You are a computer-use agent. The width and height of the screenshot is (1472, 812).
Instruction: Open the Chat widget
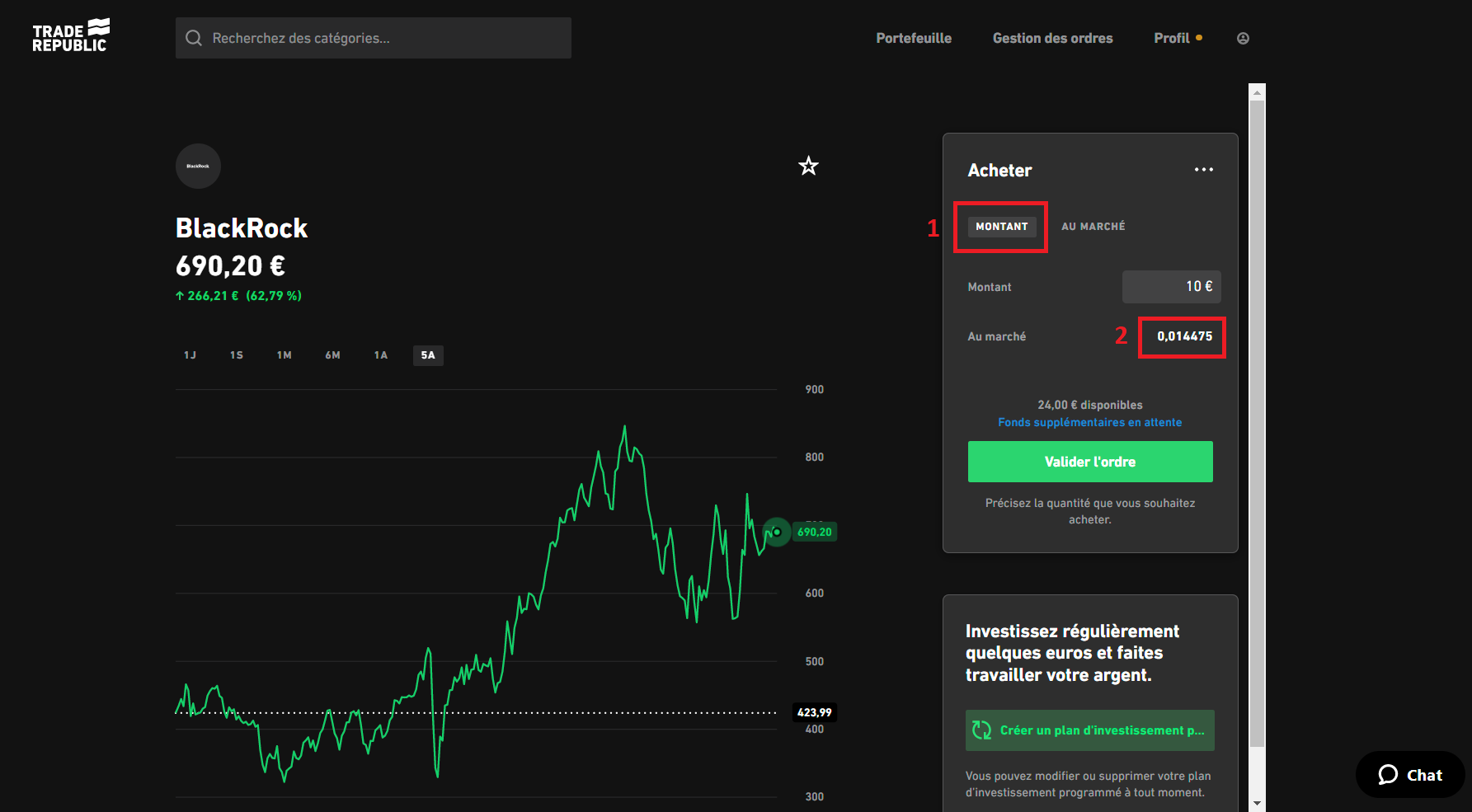(1409, 775)
